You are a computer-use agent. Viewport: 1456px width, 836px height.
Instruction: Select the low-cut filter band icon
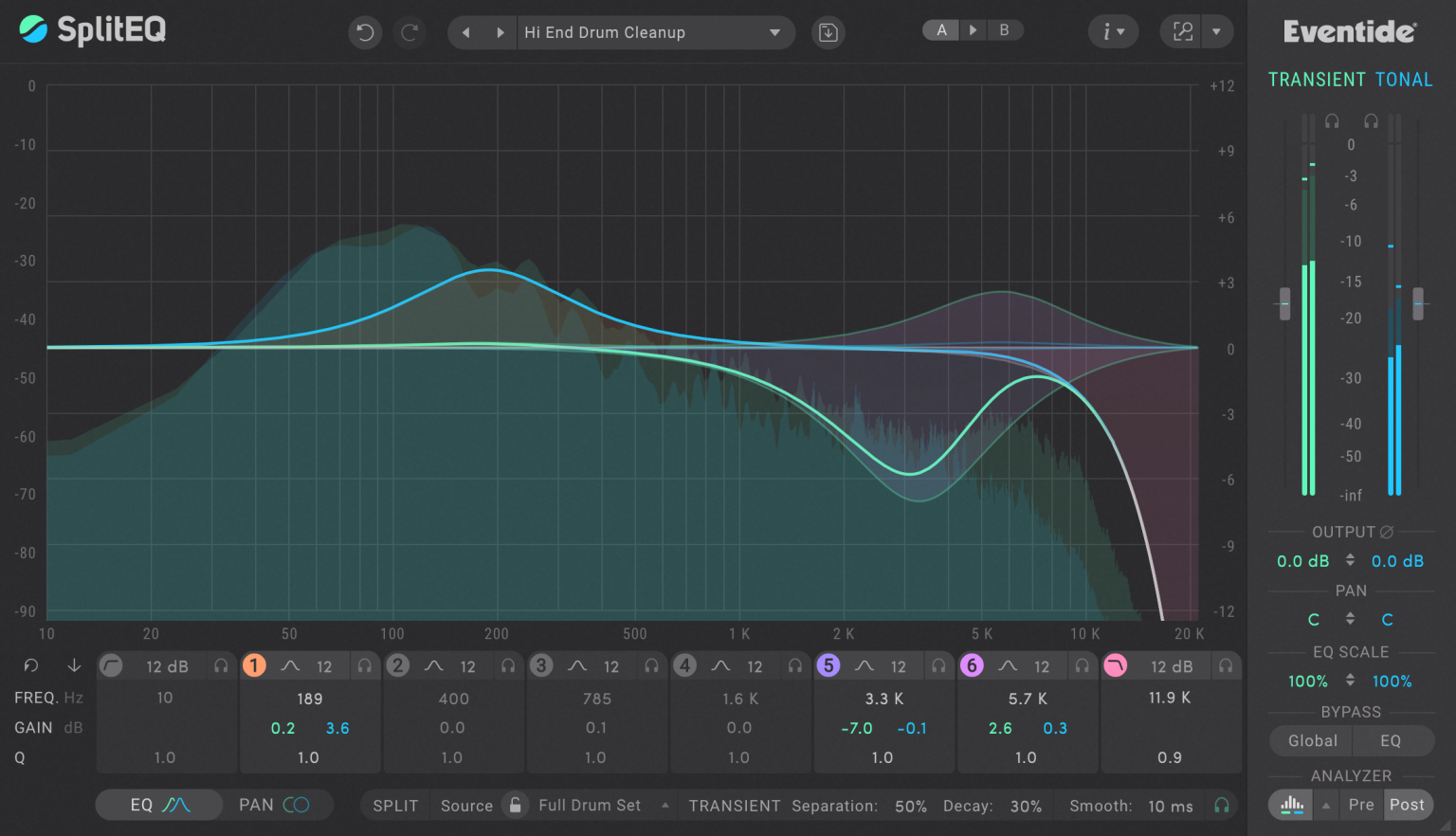click(111, 665)
